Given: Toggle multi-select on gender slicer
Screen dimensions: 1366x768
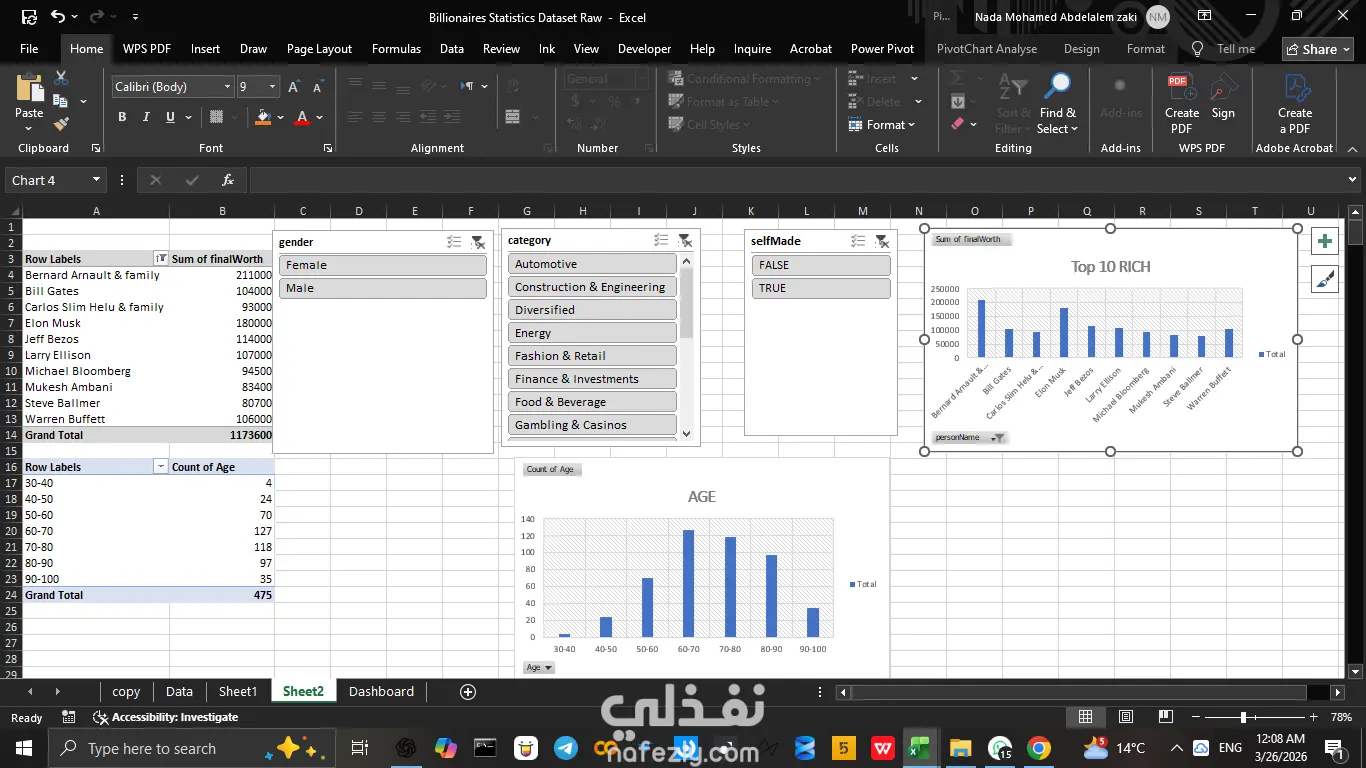Looking at the screenshot, I should click(454, 242).
